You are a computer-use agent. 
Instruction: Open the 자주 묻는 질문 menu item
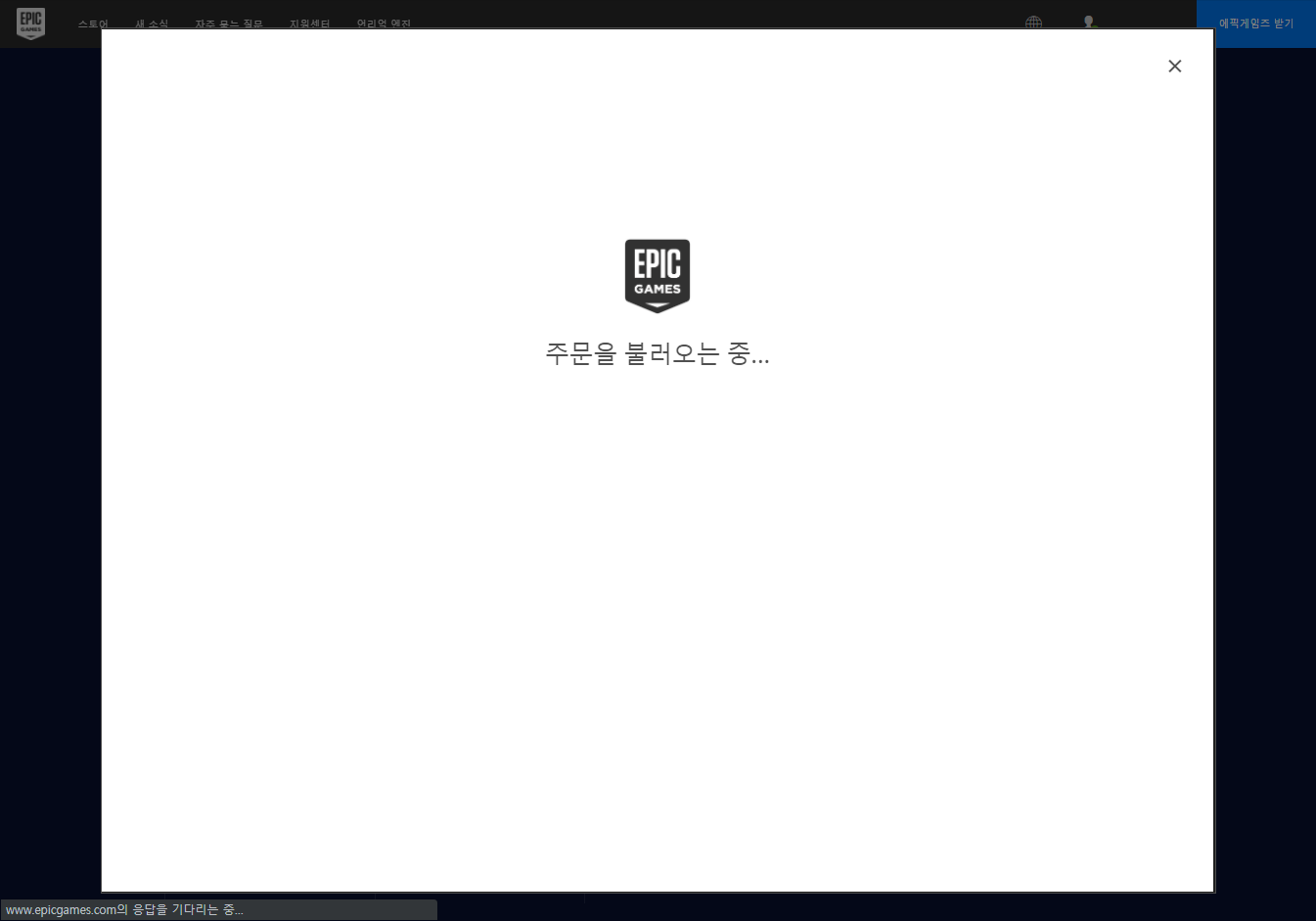pos(229,23)
